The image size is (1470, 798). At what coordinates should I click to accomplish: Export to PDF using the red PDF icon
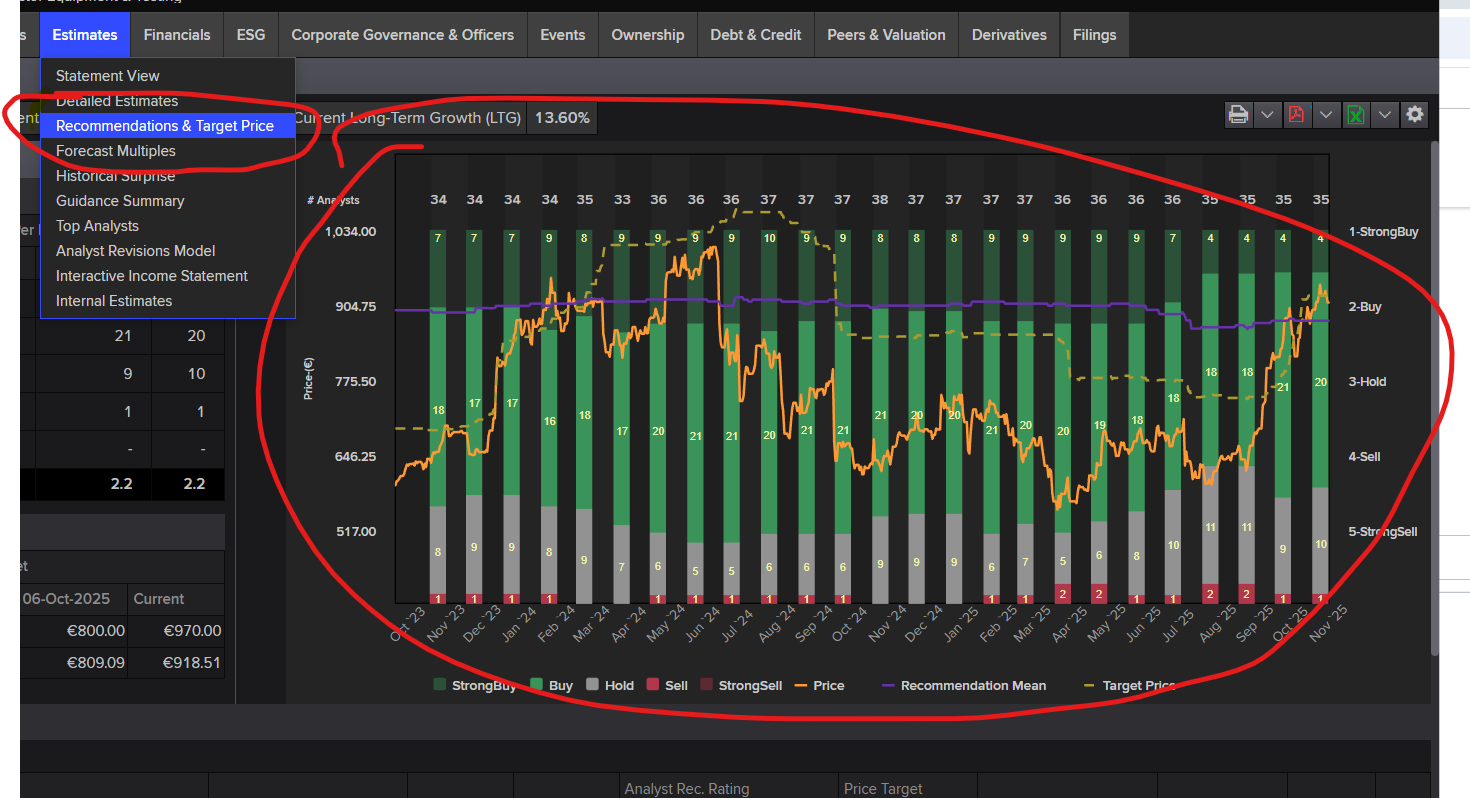coord(1297,114)
